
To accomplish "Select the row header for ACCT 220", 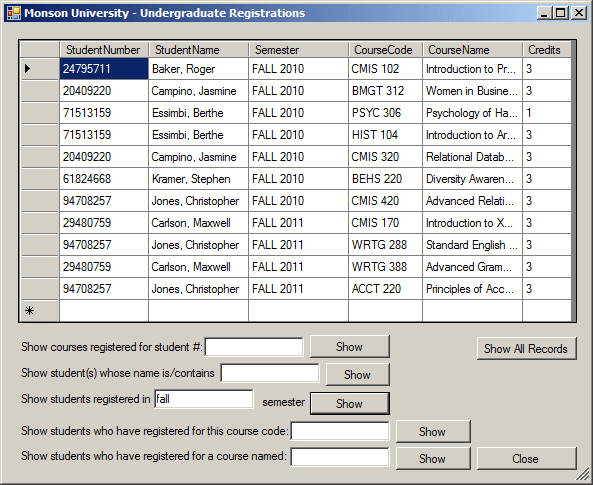I will pos(40,289).
